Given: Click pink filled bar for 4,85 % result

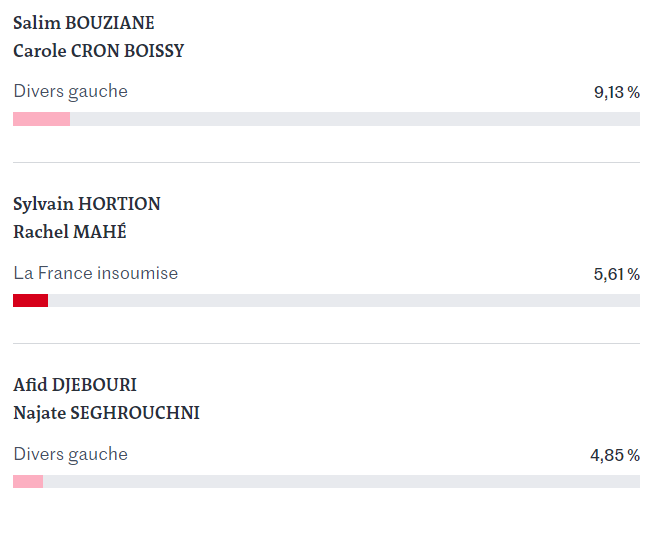Looking at the screenshot, I should 28,481.
